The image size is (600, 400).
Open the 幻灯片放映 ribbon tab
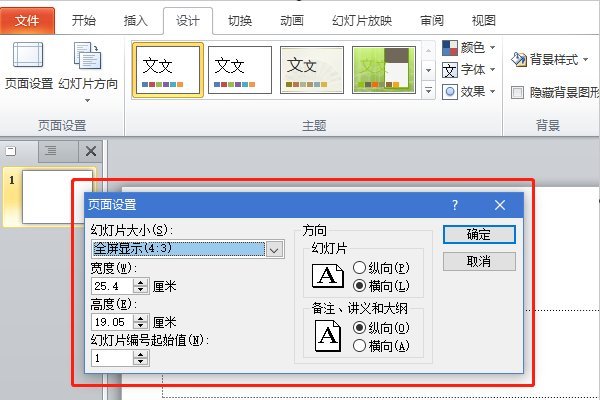click(x=362, y=20)
